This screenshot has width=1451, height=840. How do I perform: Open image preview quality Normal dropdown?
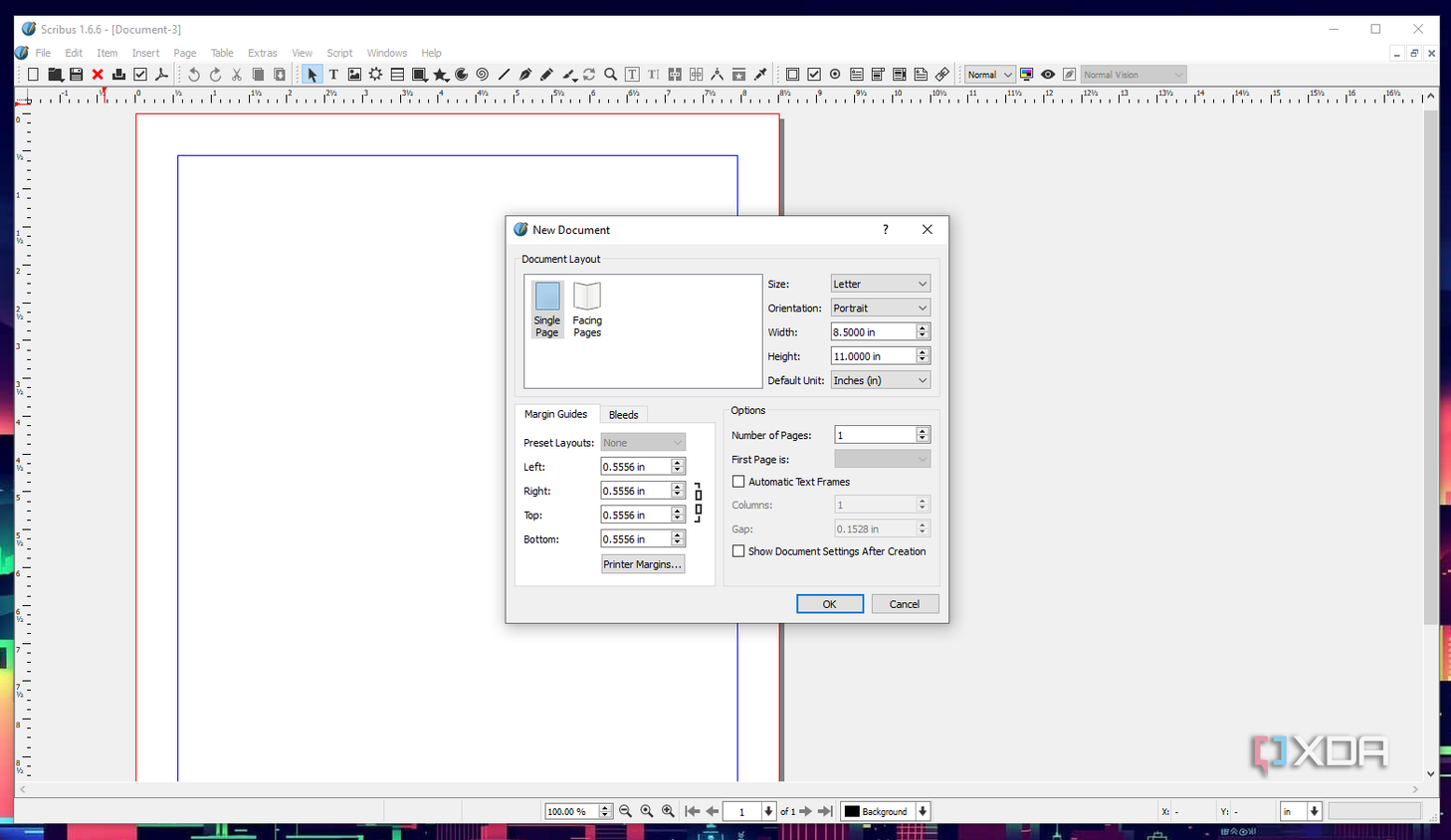pos(989,75)
